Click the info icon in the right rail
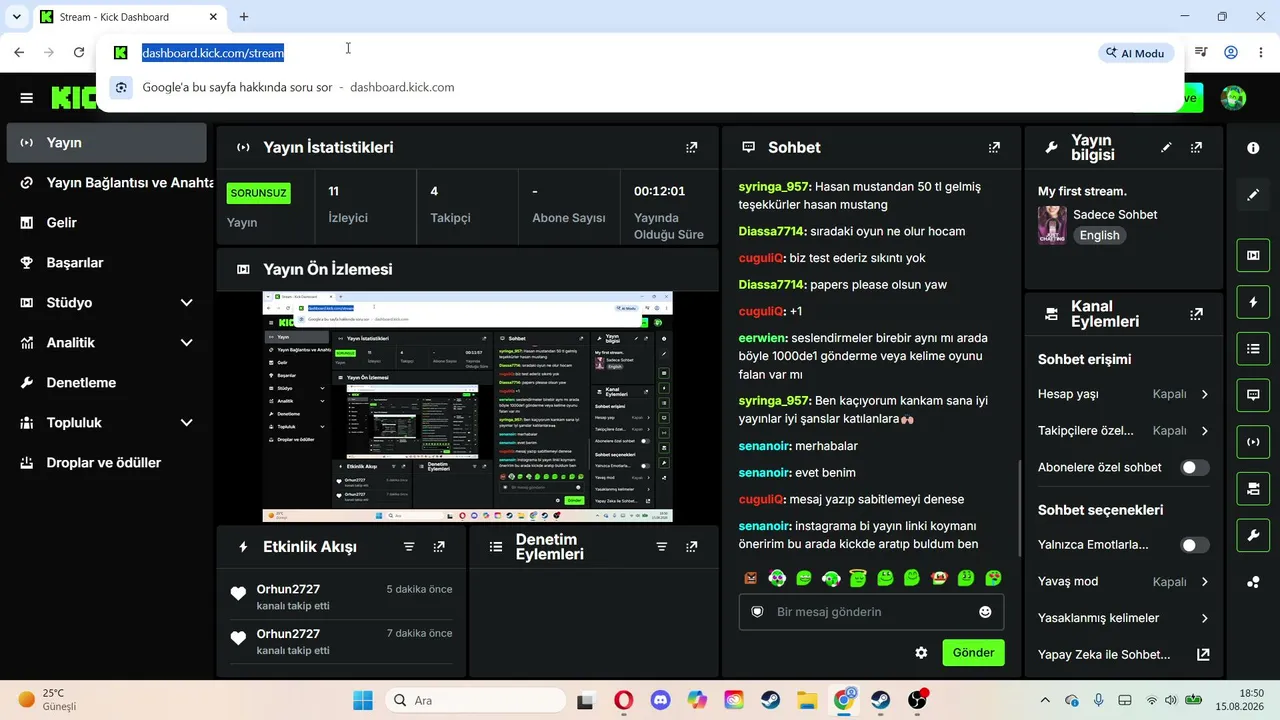Image resolution: width=1280 pixels, height=720 pixels. click(1253, 148)
